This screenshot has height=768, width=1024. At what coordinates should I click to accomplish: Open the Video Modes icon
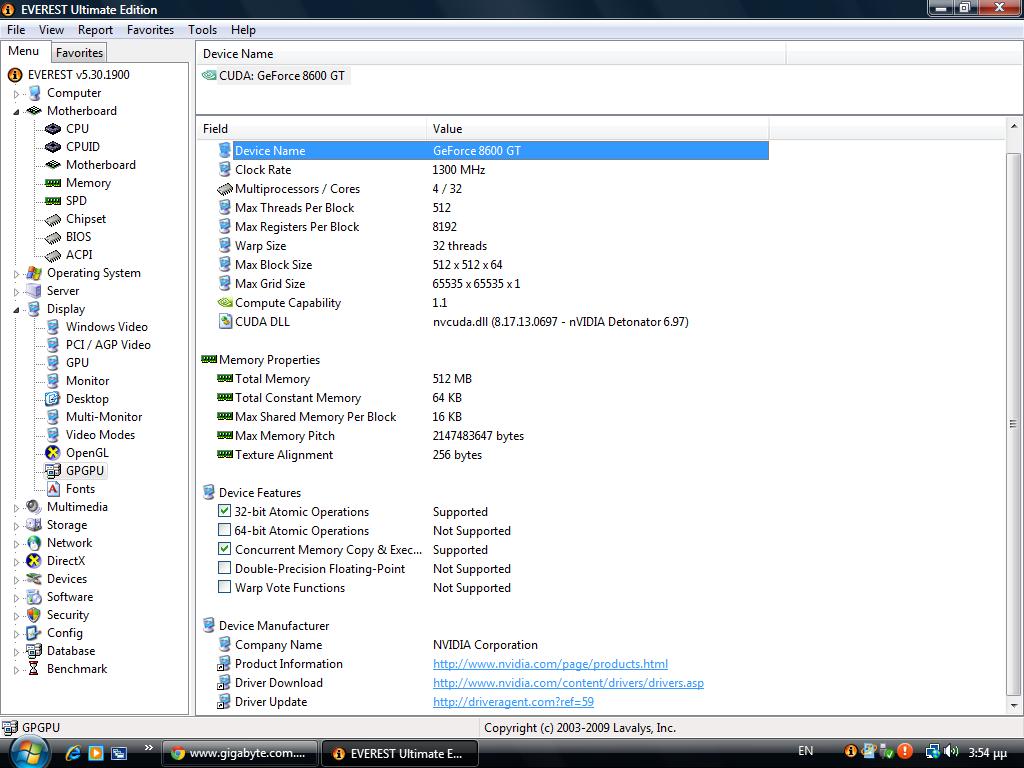coord(53,435)
